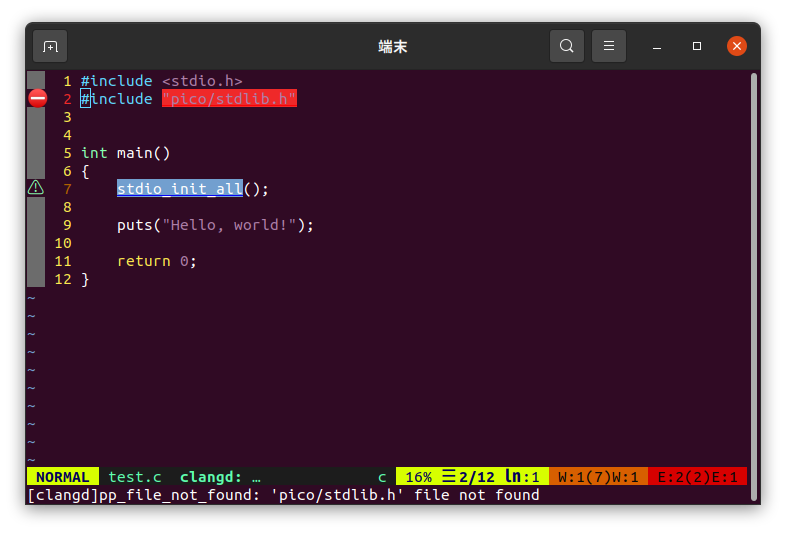Click the puts call on line 9

pos(134,225)
